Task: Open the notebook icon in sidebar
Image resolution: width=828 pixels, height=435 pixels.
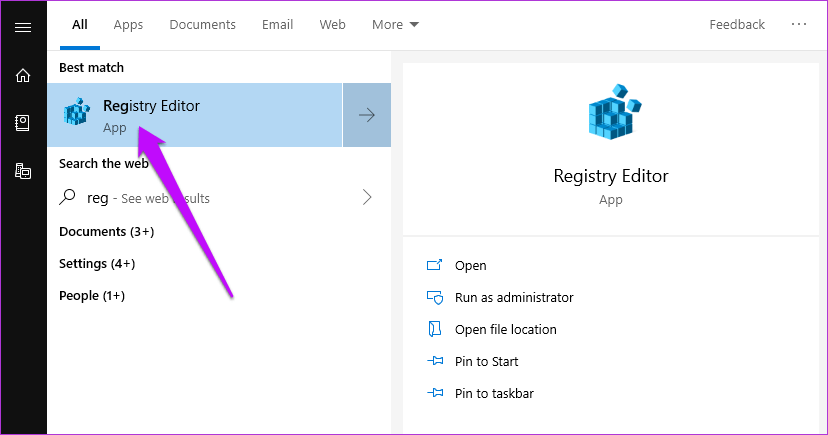Action: (x=23, y=123)
